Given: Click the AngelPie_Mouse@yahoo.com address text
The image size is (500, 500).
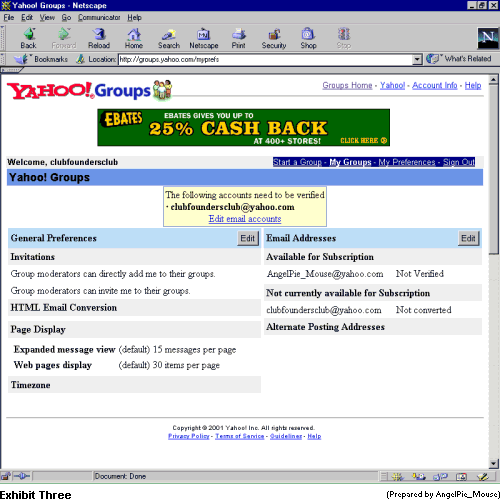Looking at the screenshot, I should tap(325, 274).
